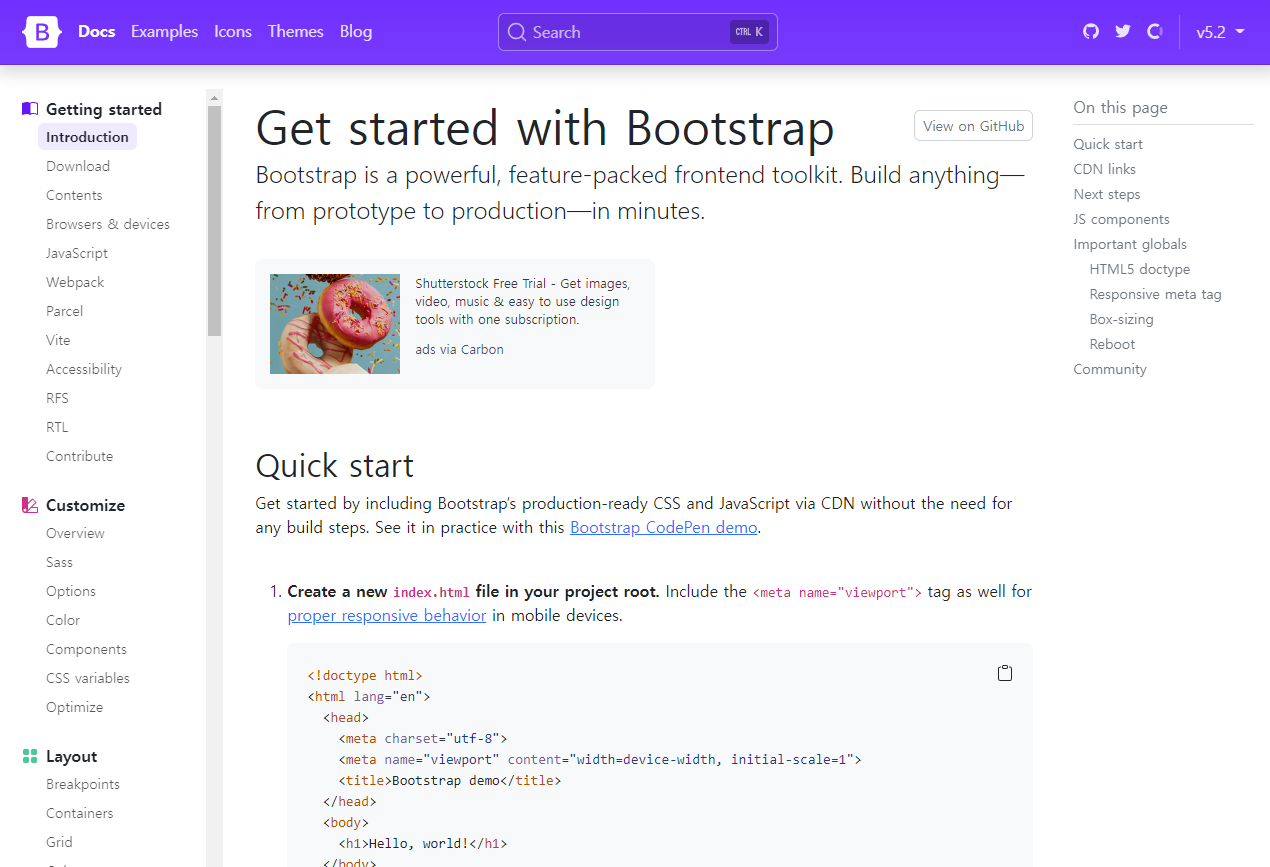Open Accessibility in the sidebar
The height and width of the screenshot is (867, 1270).
(84, 369)
